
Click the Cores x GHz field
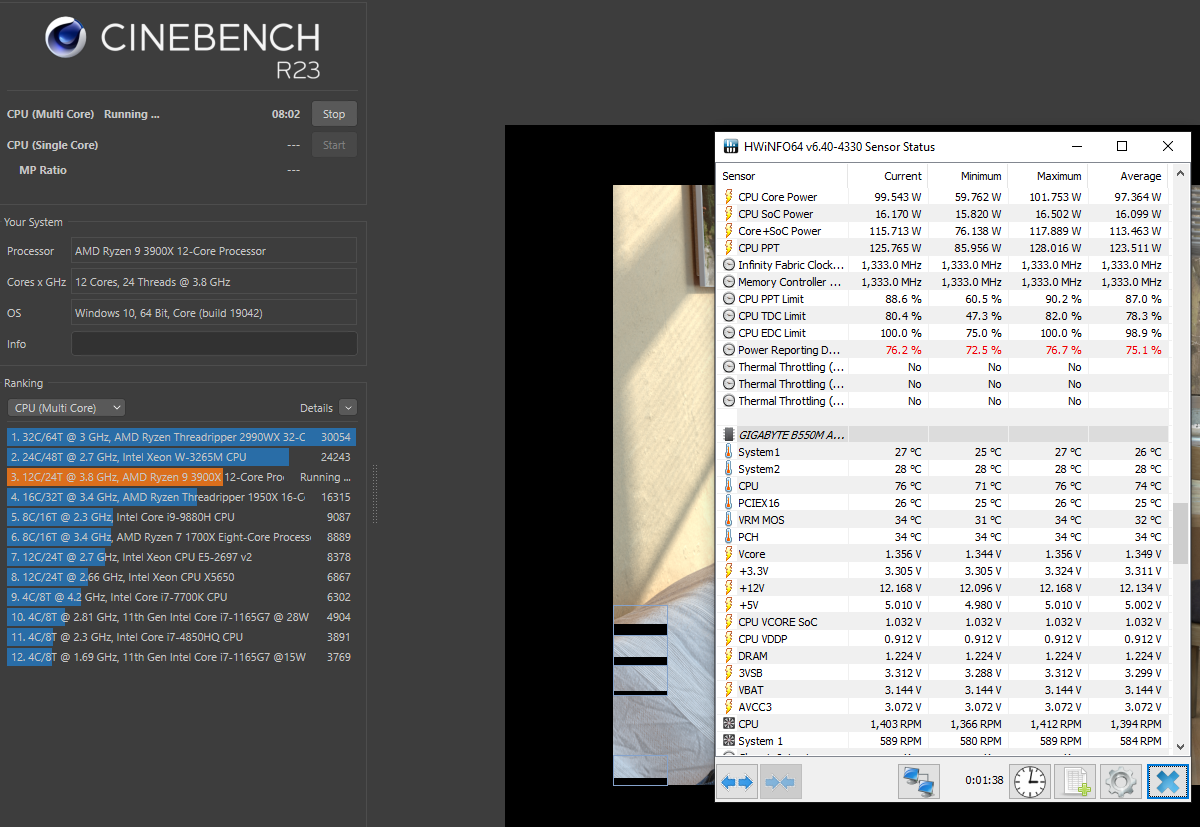click(214, 282)
